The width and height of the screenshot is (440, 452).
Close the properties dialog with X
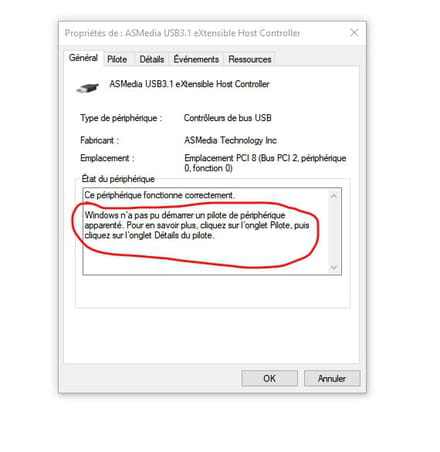354,33
